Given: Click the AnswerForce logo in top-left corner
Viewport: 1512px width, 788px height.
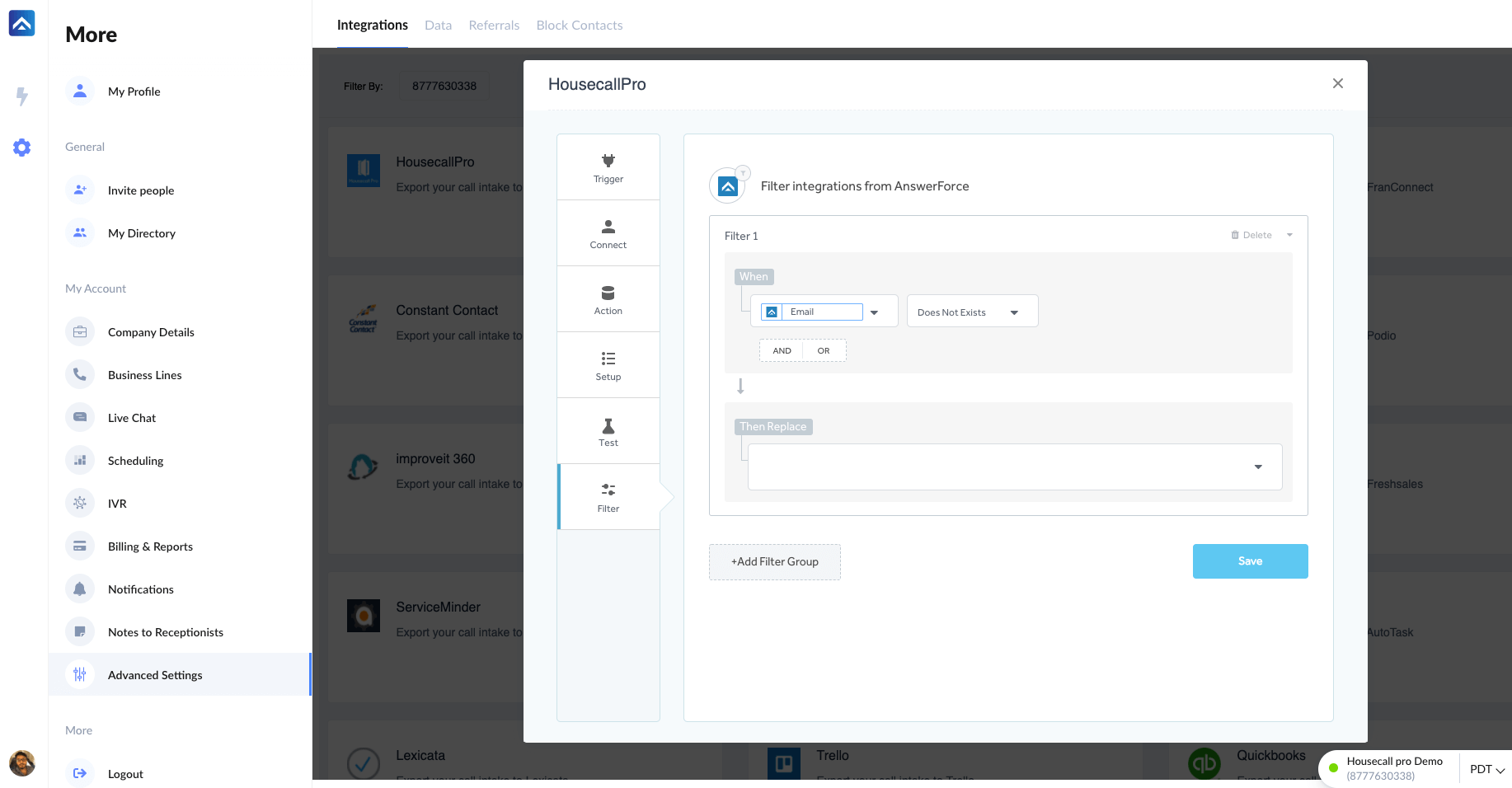Looking at the screenshot, I should tap(22, 23).
